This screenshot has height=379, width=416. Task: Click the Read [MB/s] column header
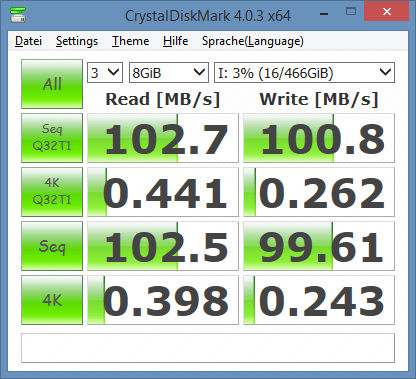[x=163, y=99]
